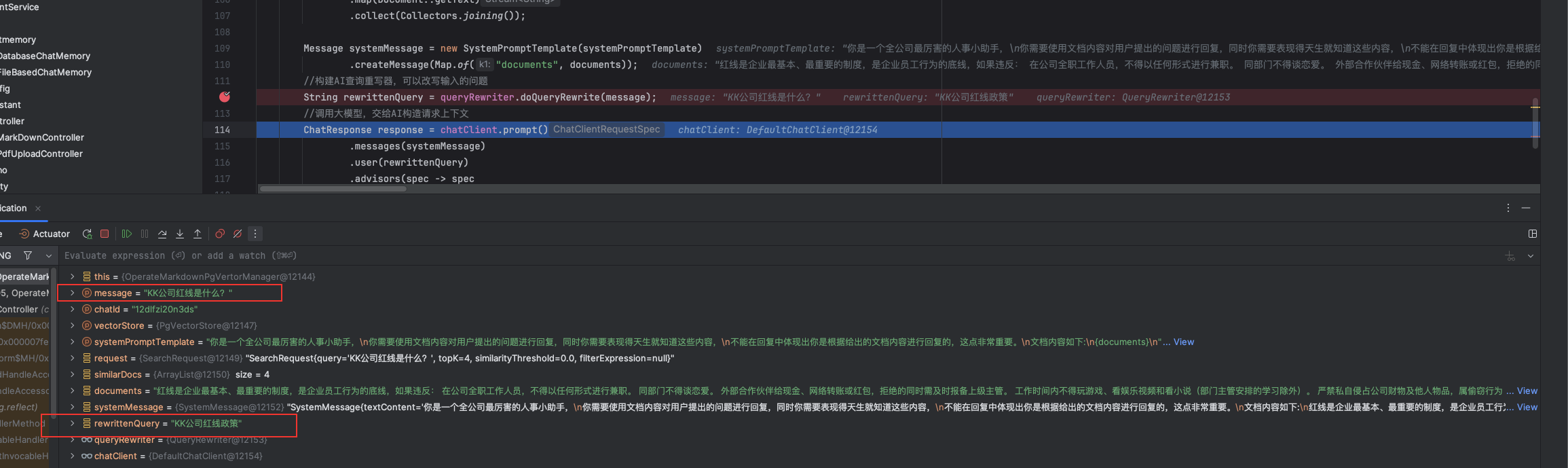Click the field icon next to similarDocs
This screenshot has height=468, width=1568.
[x=87, y=374]
